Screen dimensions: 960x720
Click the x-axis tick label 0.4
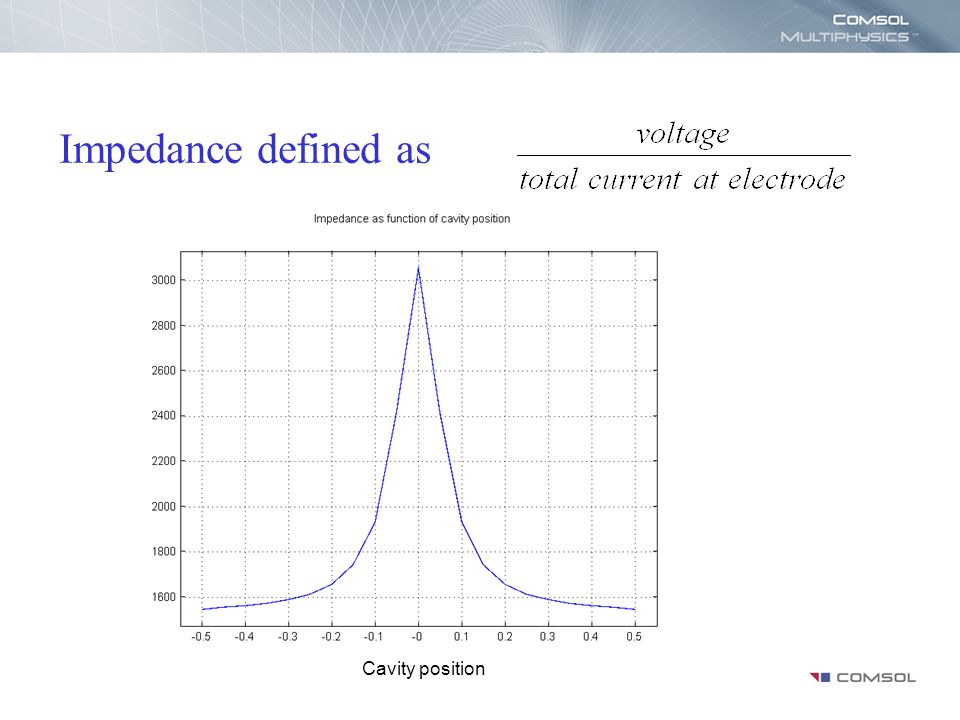point(590,637)
